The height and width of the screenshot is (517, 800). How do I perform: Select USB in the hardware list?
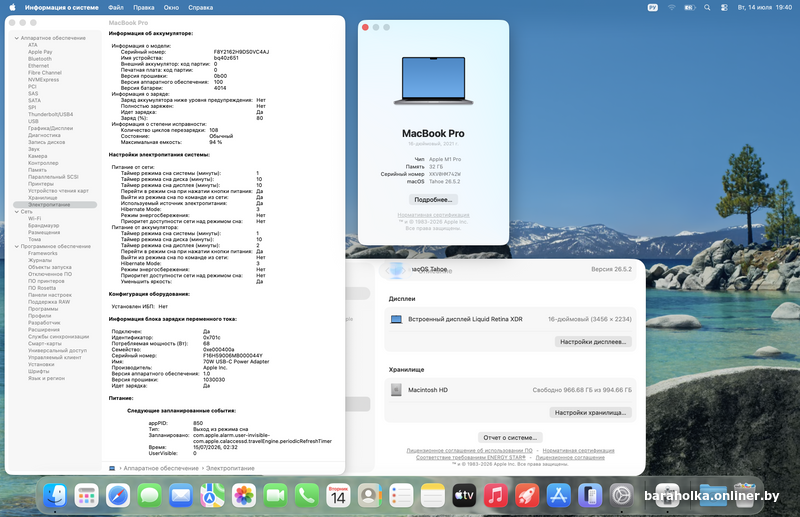[33, 121]
